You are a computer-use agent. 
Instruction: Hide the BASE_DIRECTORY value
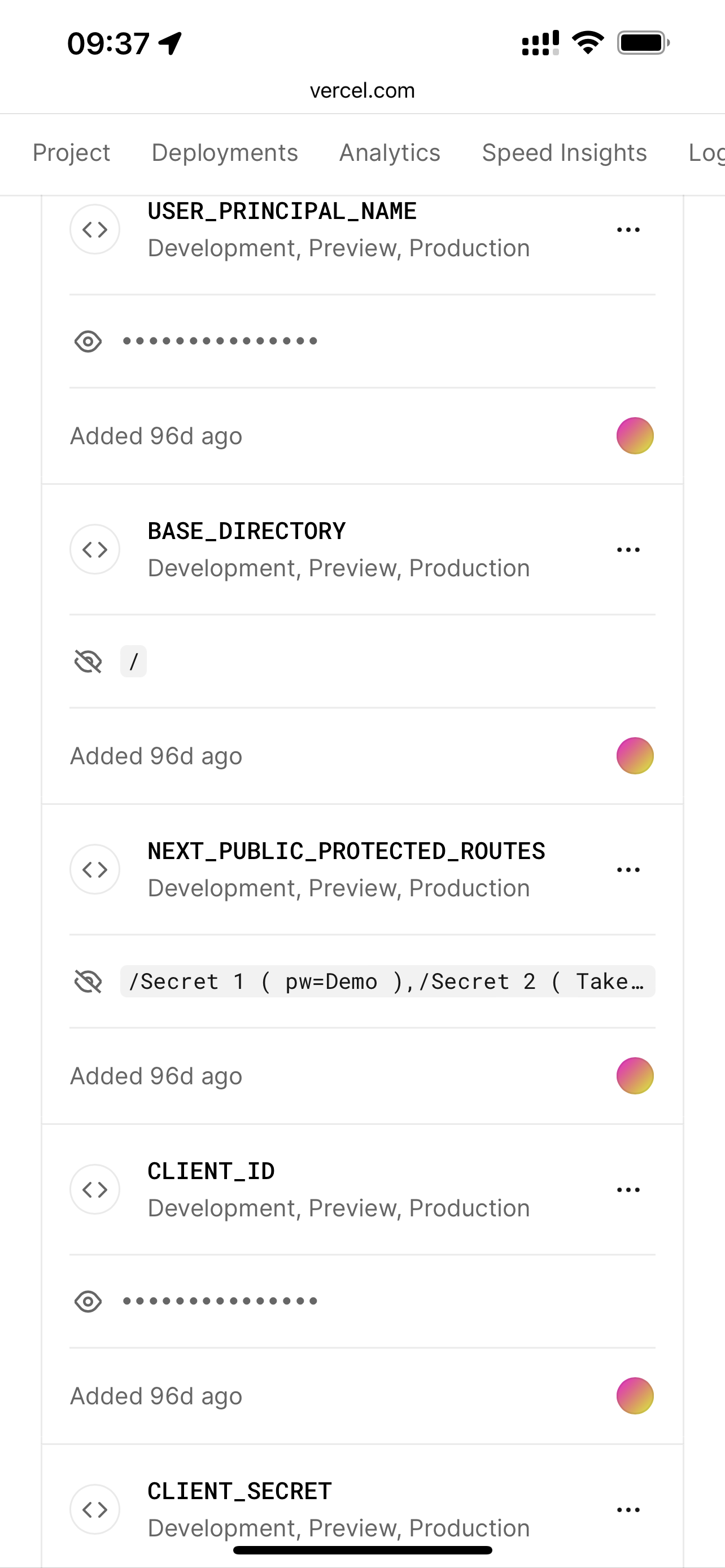(x=88, y=661)
